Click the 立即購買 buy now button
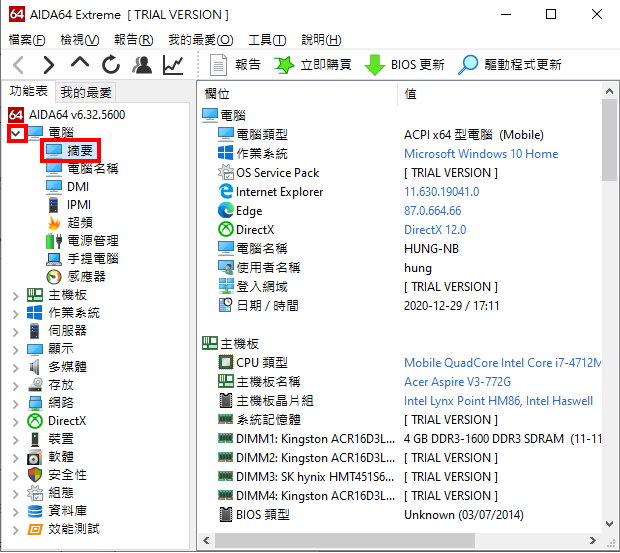Viewport: 620px width, 553px height. pos(313,65)
